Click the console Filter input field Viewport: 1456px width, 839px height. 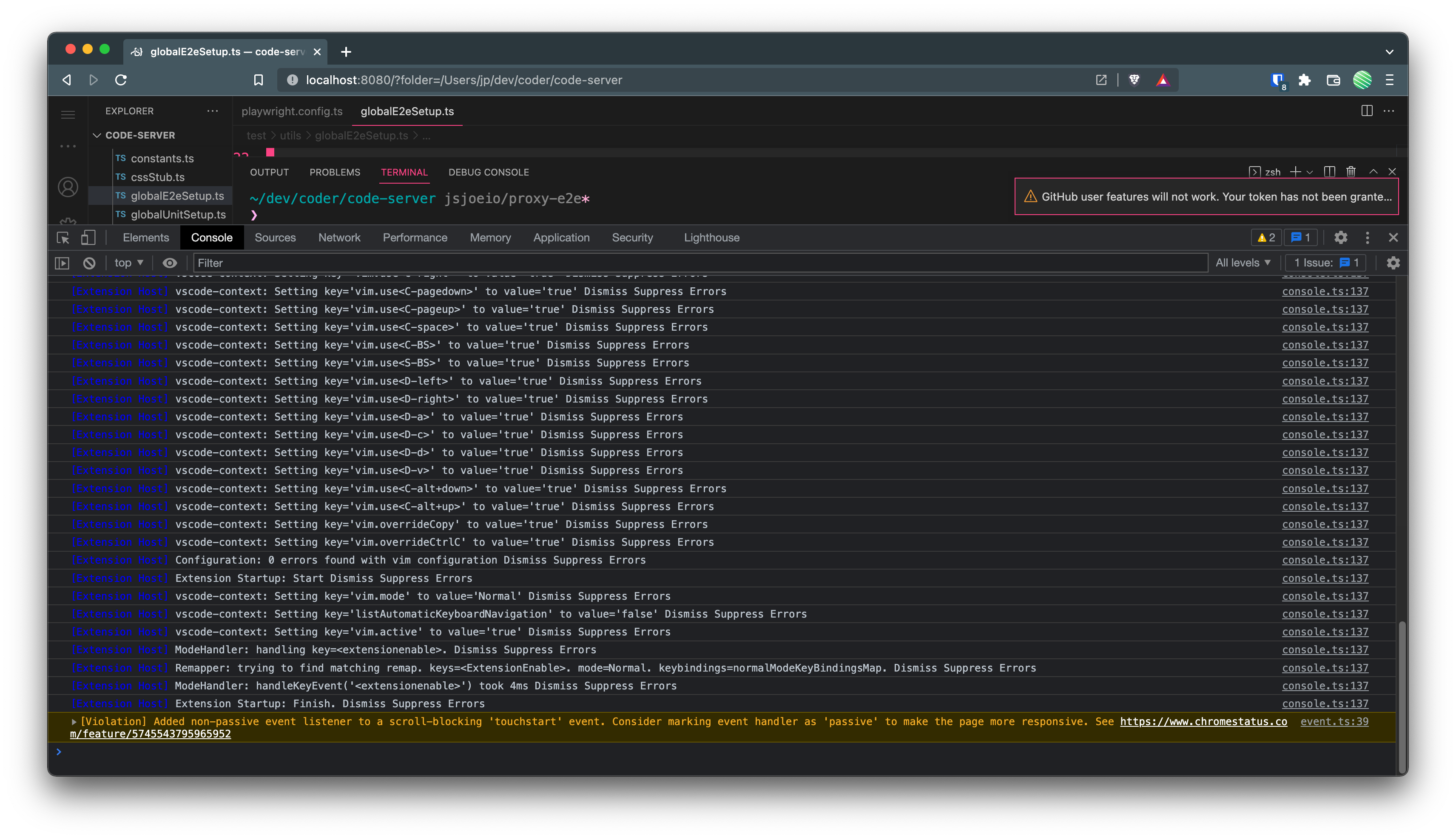[x=692, y=263]
